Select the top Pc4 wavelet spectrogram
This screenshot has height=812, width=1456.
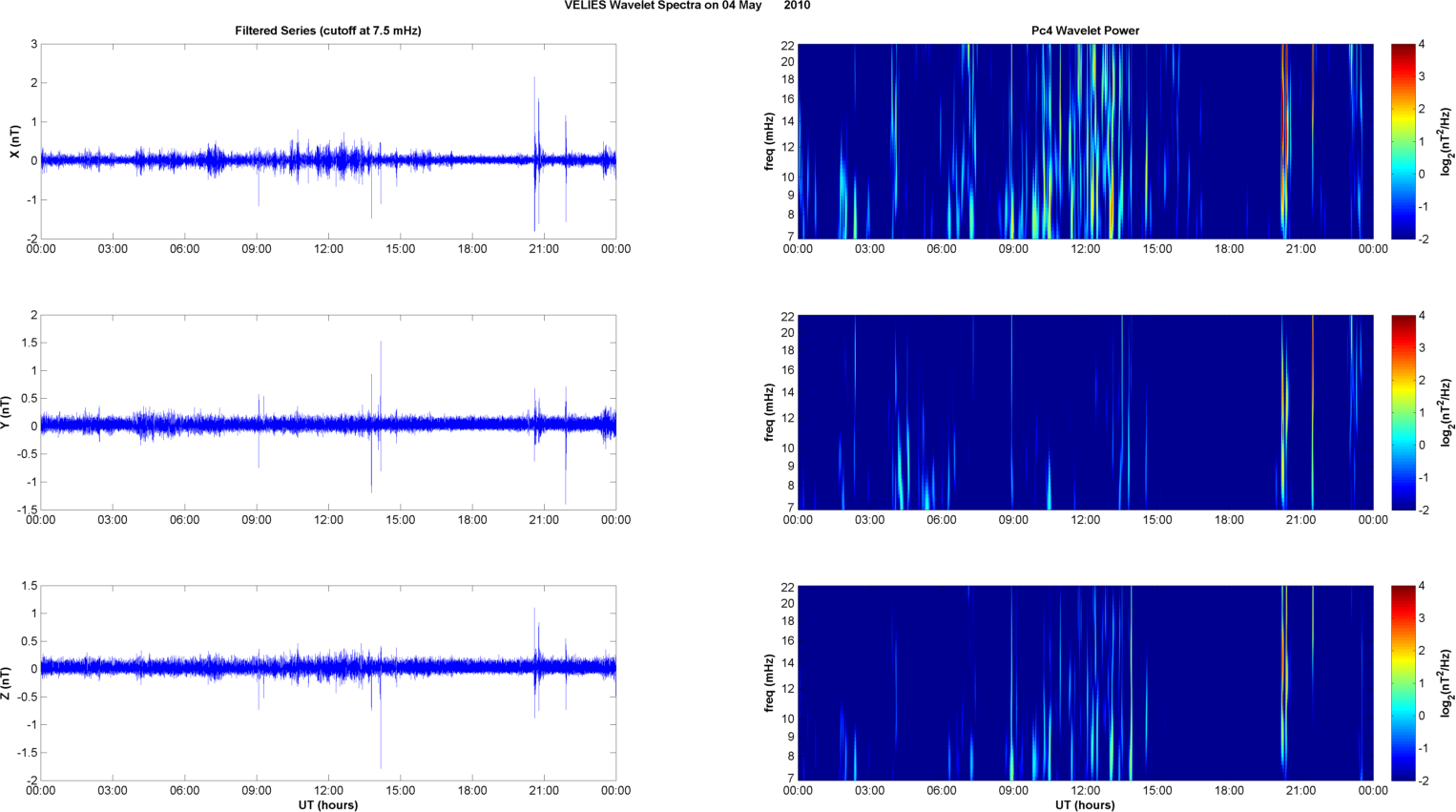tap(1085, 141)
